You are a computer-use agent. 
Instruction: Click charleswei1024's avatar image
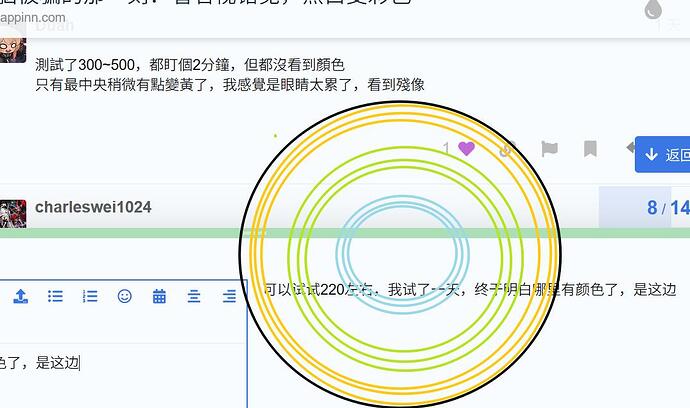tap(13, 213)
